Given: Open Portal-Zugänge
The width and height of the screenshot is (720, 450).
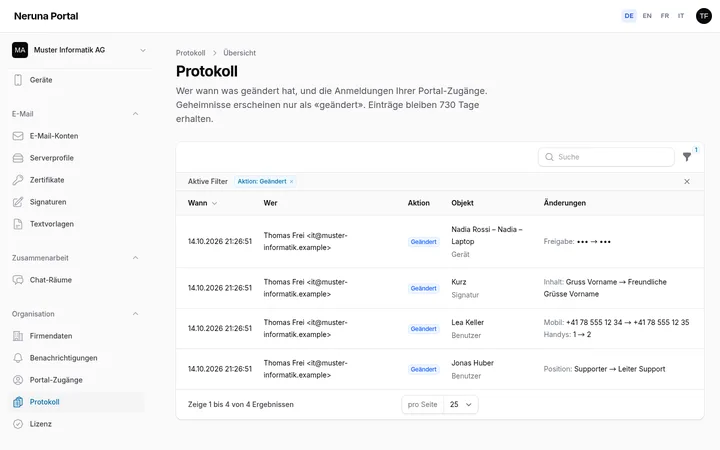Looking at the screenshot, I should coord(77,380).
